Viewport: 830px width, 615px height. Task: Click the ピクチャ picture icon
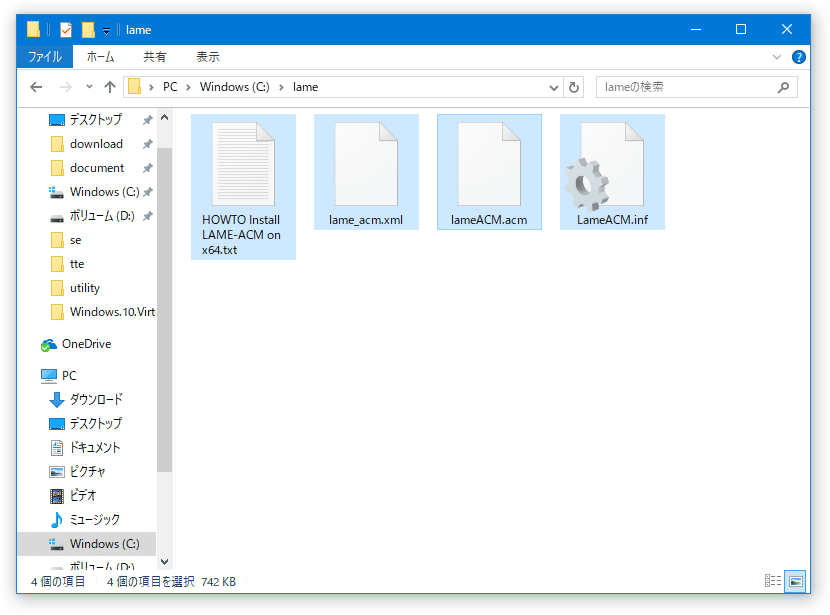57,472
